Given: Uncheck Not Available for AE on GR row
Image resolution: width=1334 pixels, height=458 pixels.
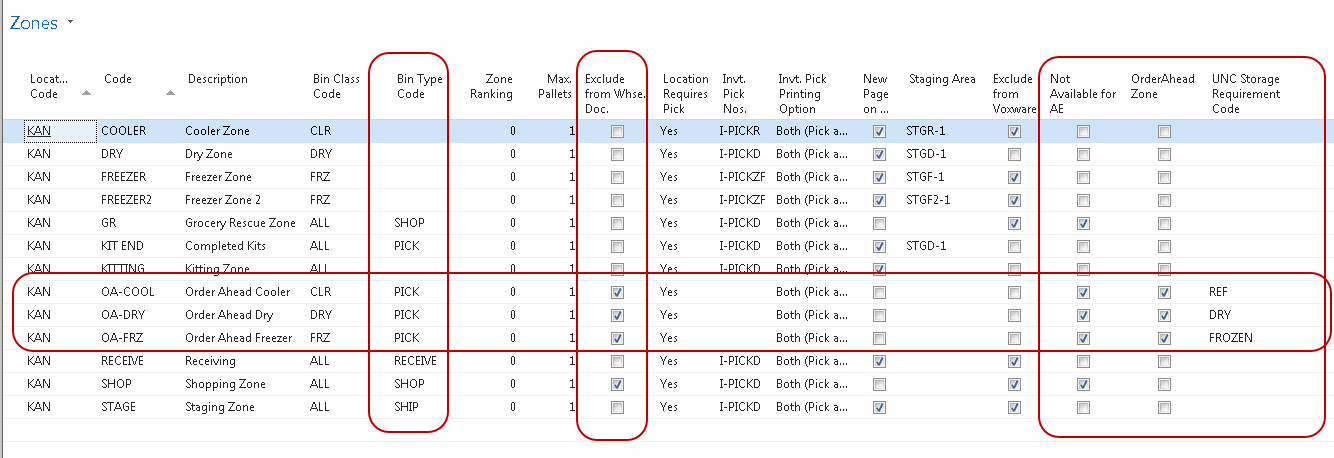Looking at the screenshot, I should pos(1083,223).
